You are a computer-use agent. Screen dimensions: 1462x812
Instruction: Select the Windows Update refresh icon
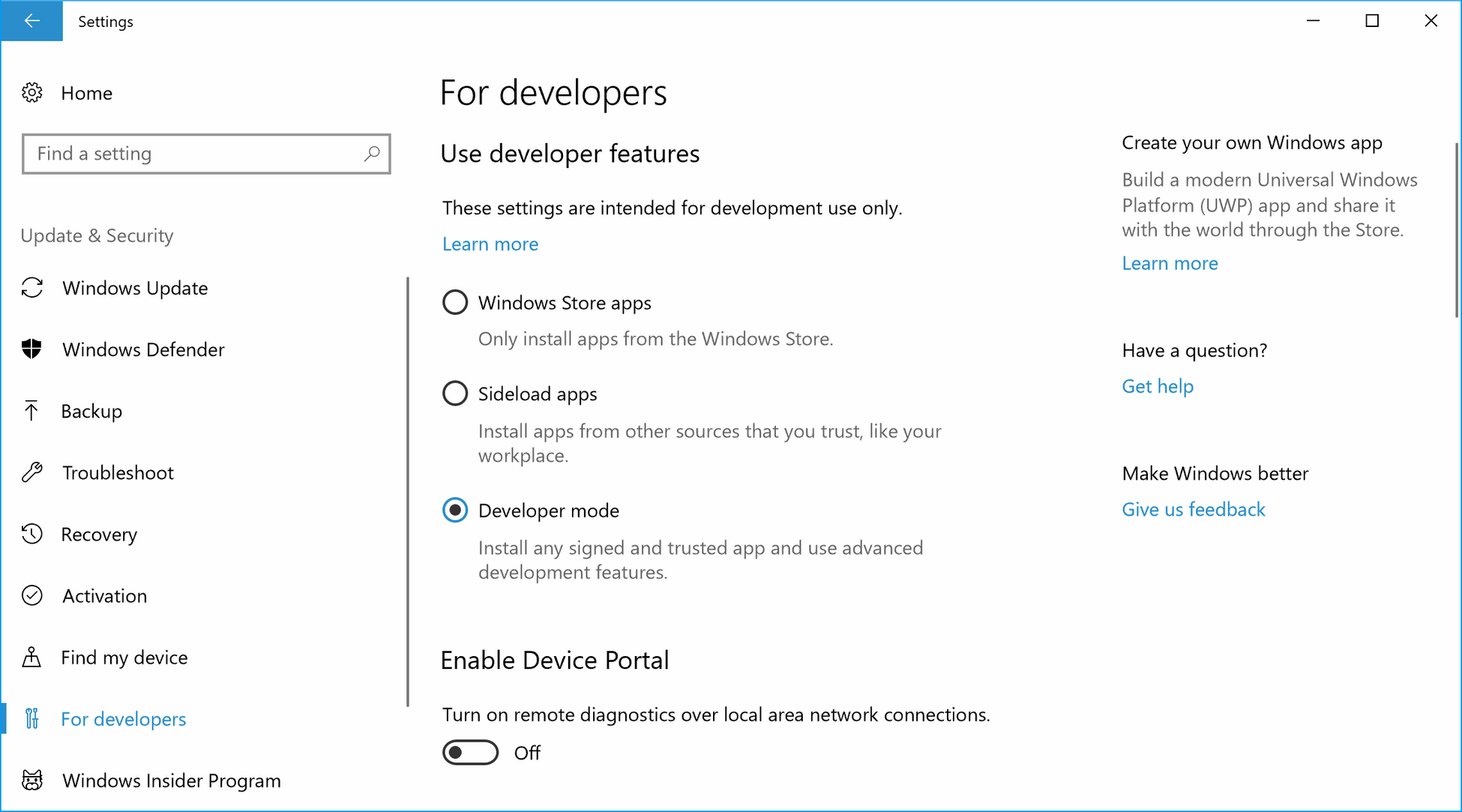point(32,287)
